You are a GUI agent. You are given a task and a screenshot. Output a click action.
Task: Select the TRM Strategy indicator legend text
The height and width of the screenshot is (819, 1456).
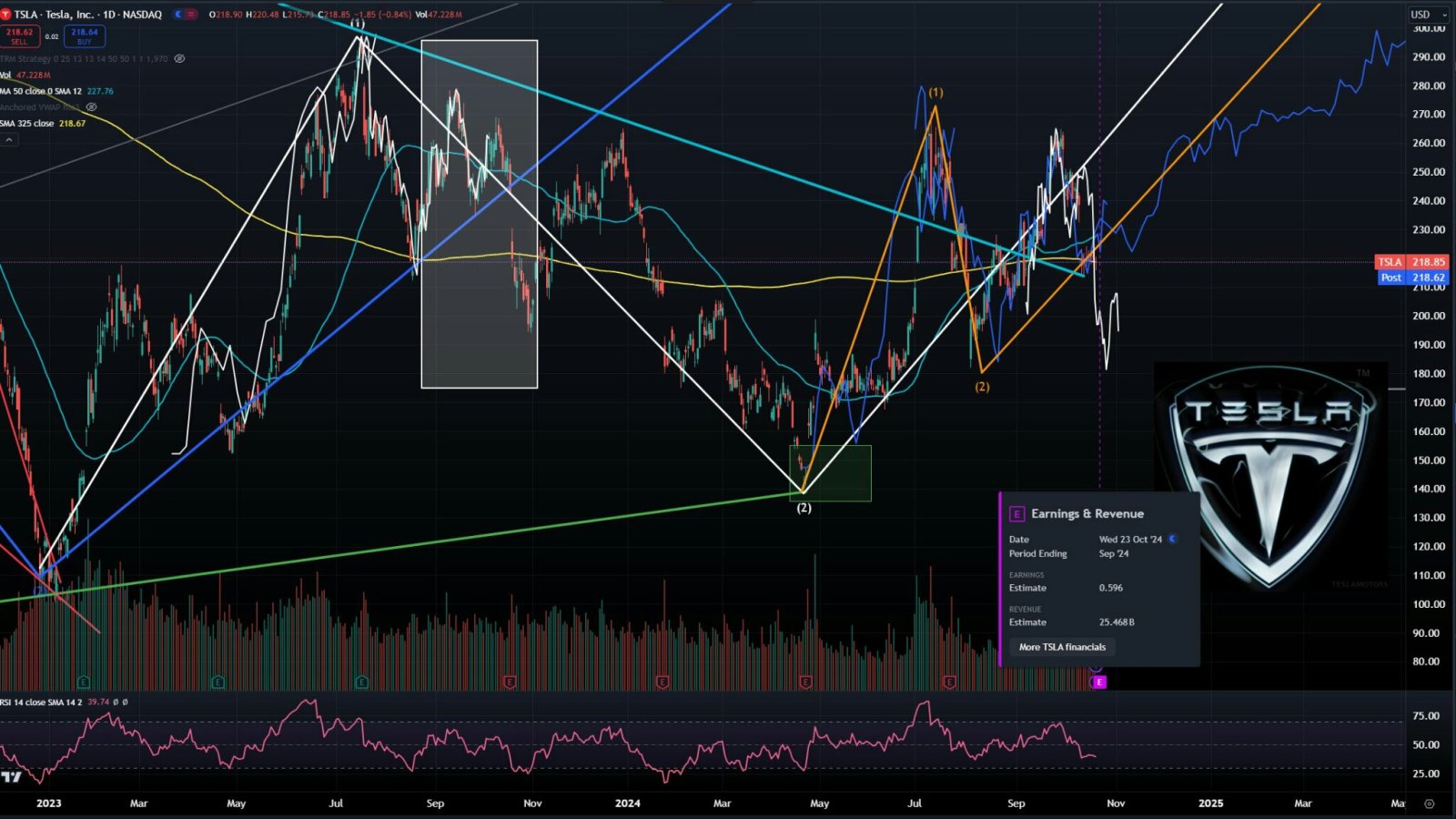coord(84,58)
